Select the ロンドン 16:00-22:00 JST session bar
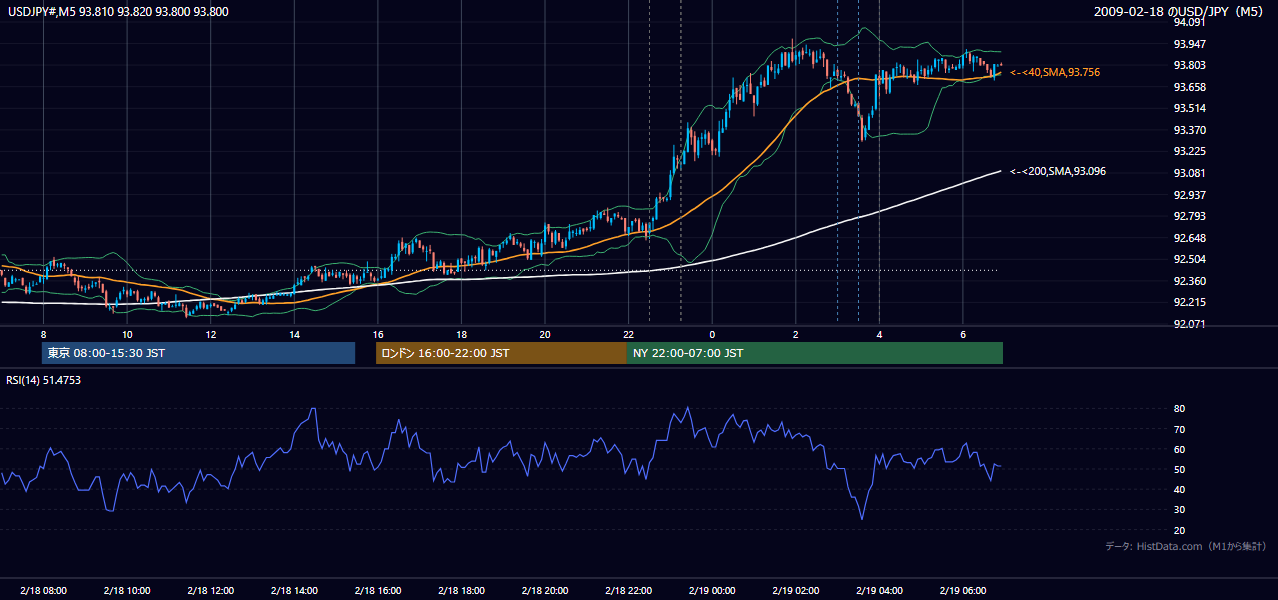This screenshot has width=1278, height=600. [501, 353]
